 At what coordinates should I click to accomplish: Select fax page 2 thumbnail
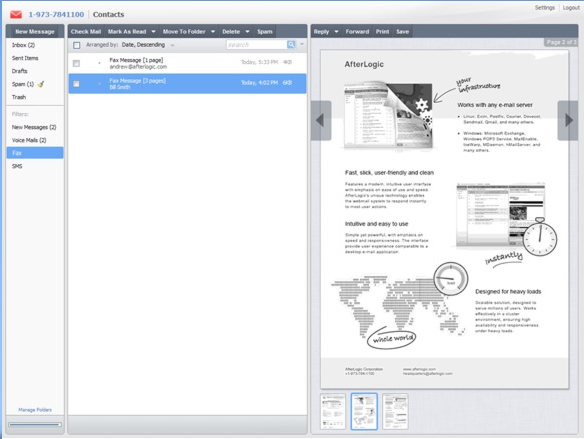[364, 411]
